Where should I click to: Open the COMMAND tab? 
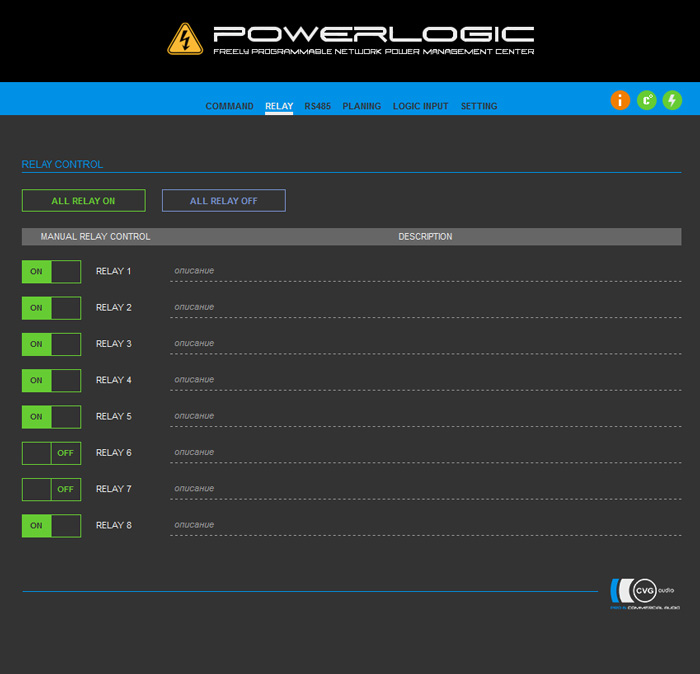click(x=229, y=106)
